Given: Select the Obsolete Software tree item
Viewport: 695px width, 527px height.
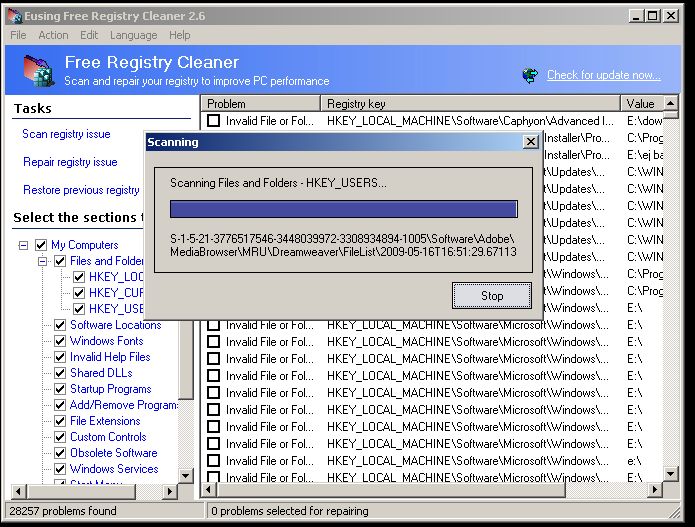Looking at the screenshot, I should click(x=114, y=453).
